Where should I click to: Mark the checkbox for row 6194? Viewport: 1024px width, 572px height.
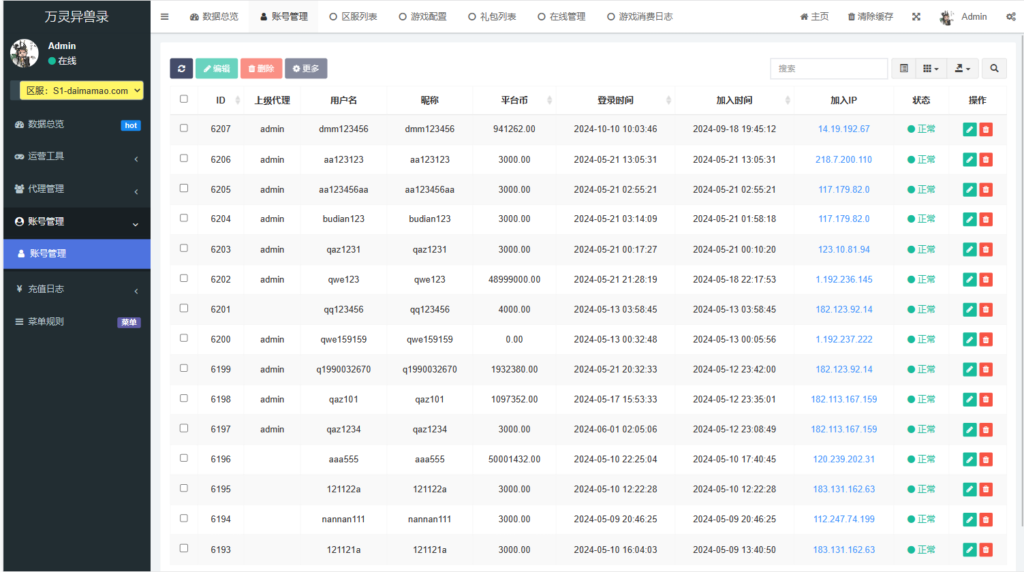(184, 519)
